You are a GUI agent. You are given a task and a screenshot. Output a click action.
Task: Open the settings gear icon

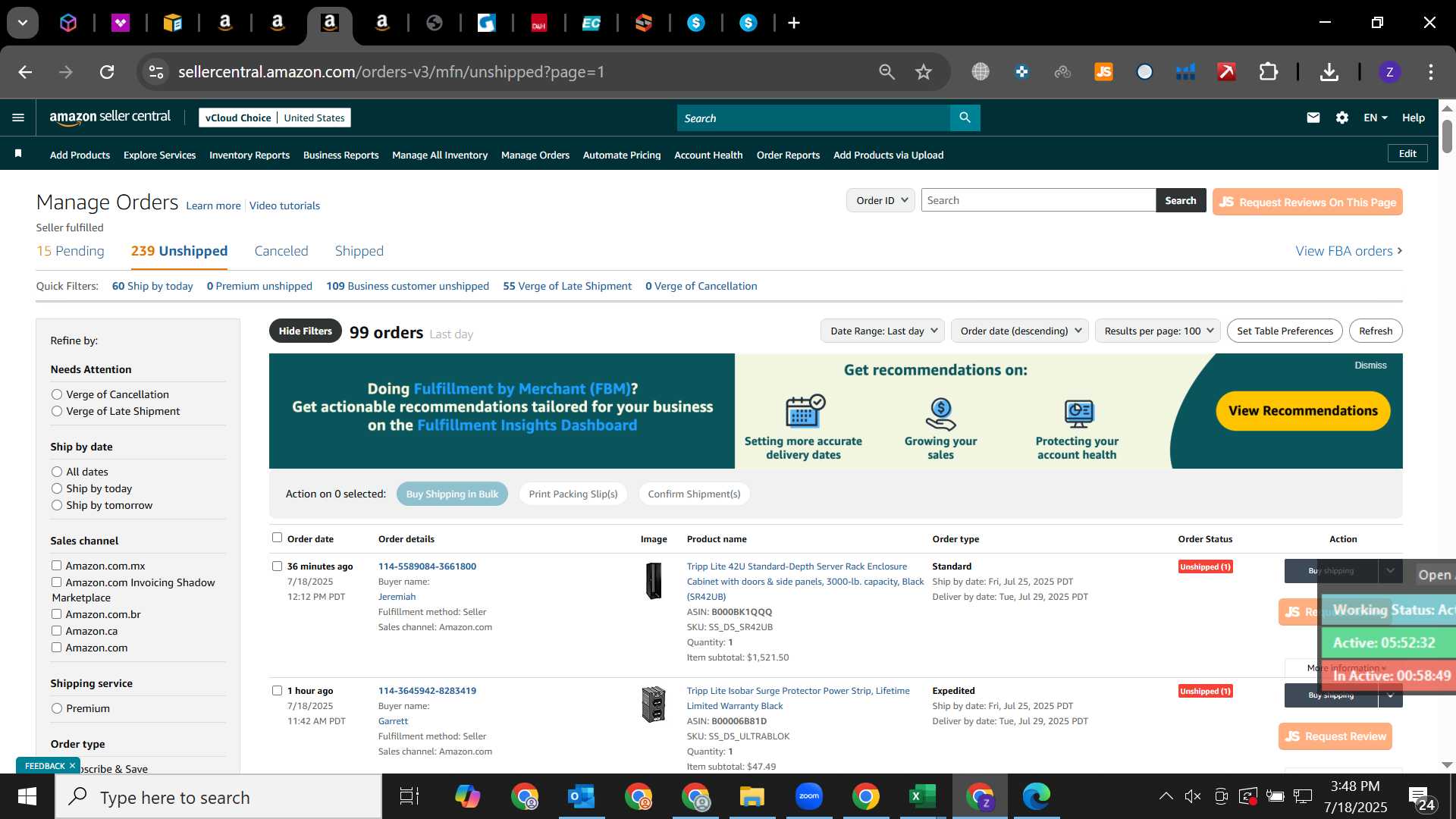1342,118
